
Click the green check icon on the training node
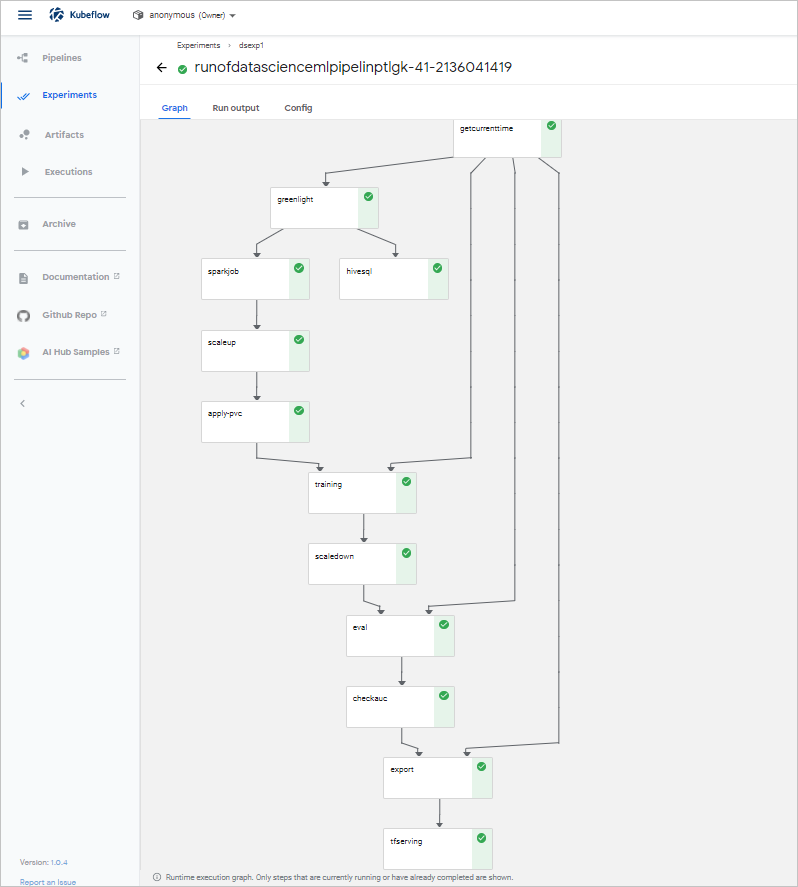pyautogui.click(x=405, y=481)
